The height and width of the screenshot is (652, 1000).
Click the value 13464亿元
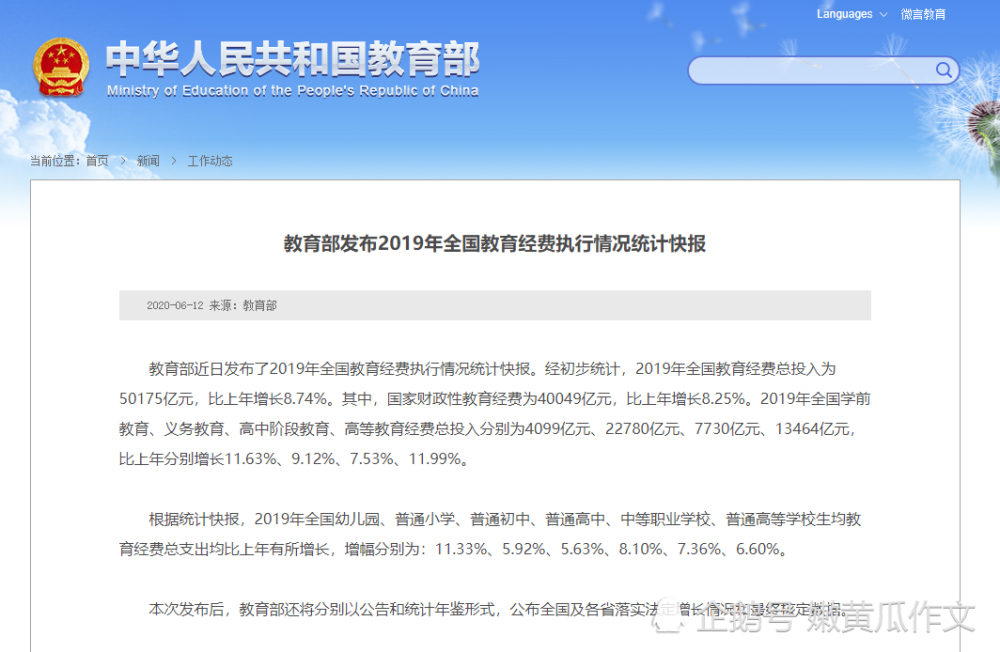pyautogui.click(x=812, y=429)
